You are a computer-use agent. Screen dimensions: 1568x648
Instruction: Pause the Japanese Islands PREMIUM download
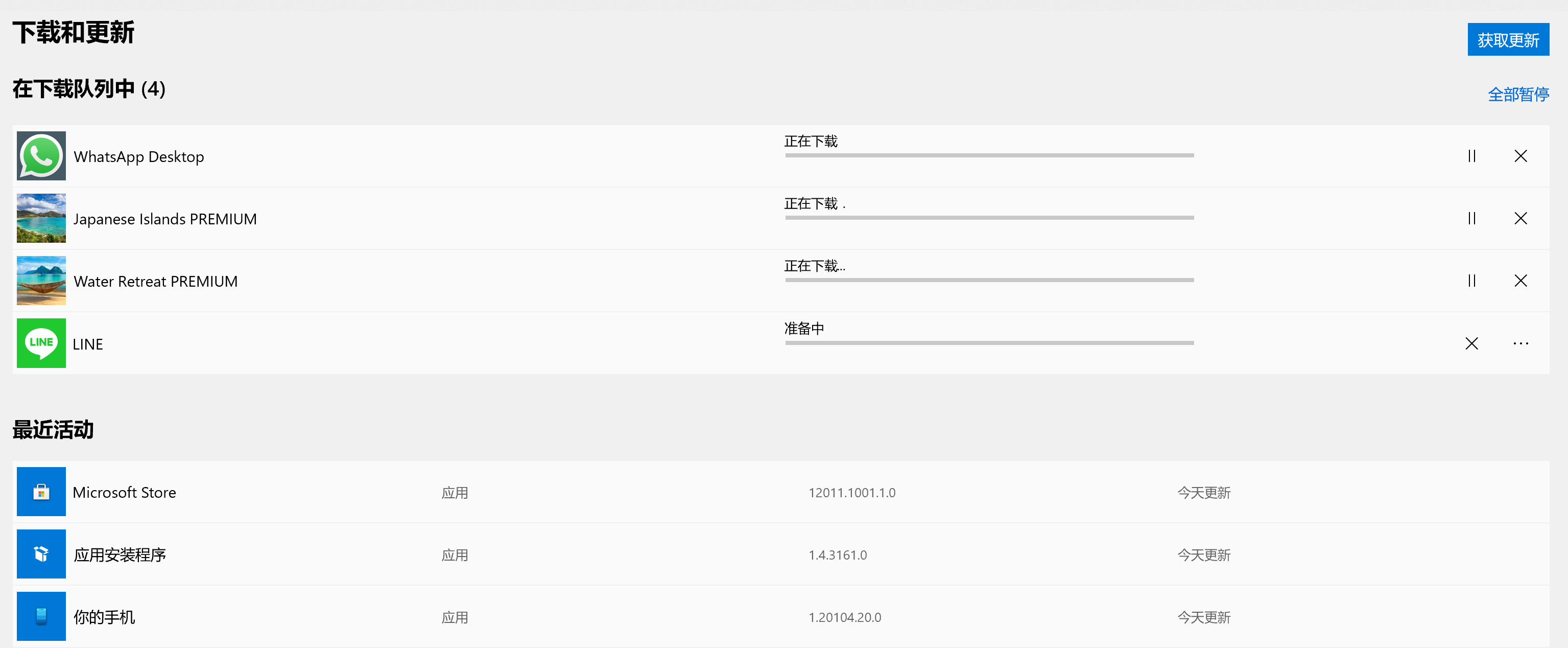coord(1471,218)
